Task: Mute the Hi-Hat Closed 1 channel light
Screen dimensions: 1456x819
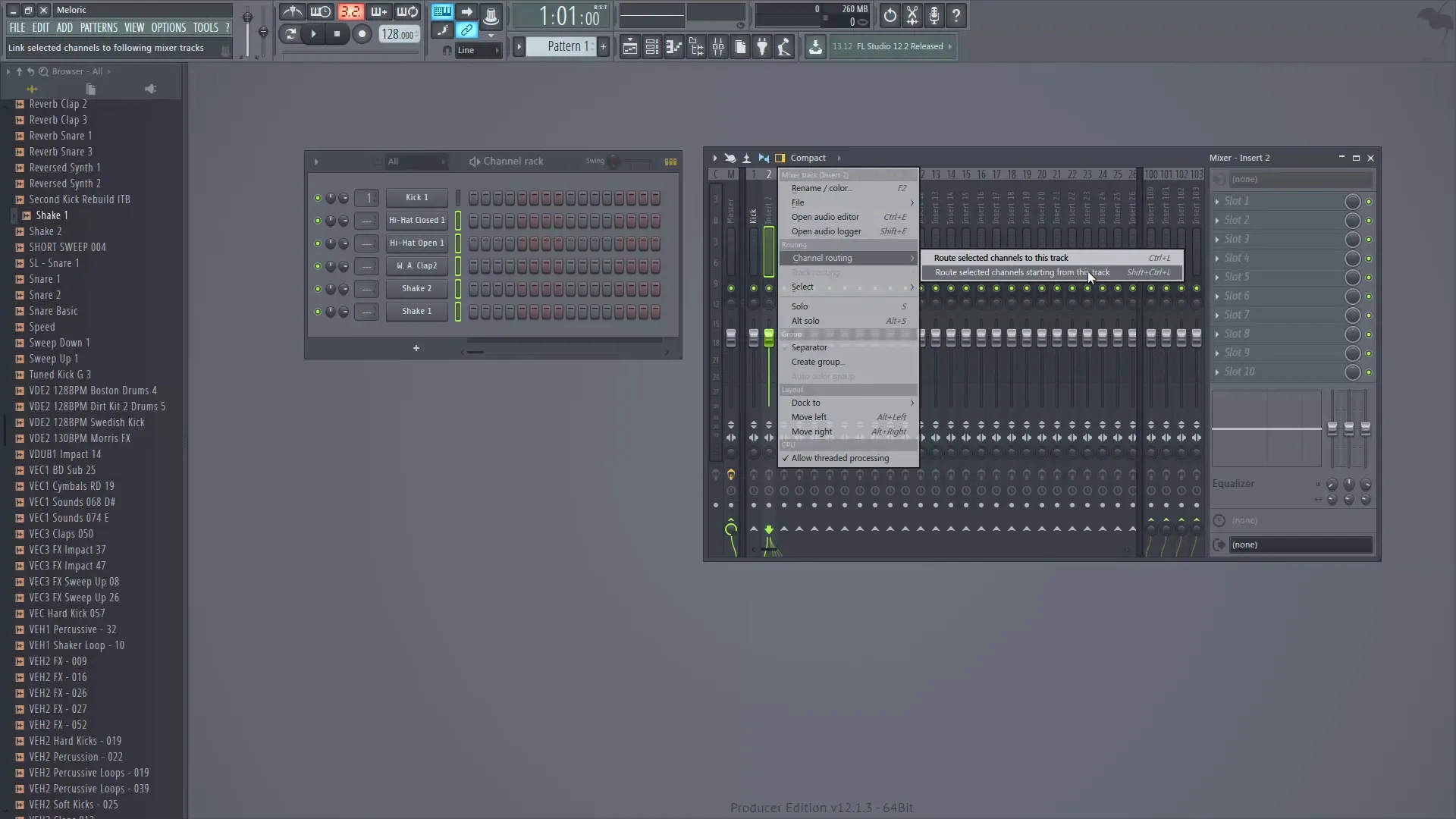Action: click(318, 221)
